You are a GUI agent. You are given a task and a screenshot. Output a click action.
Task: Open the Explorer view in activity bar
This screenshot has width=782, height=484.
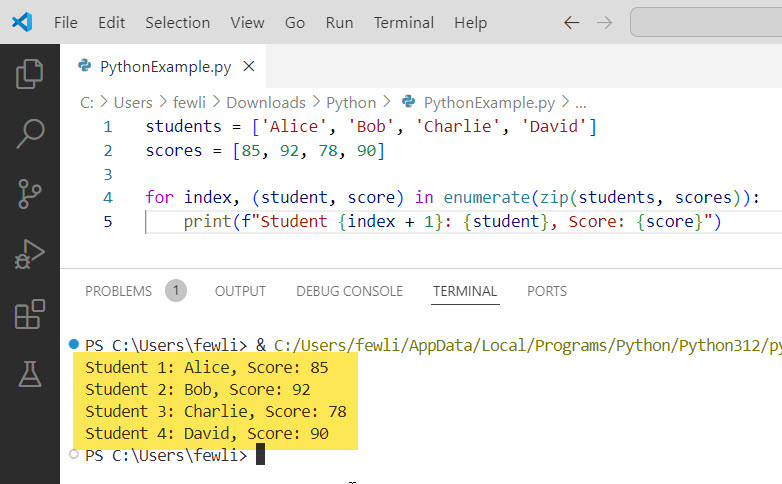29,74
